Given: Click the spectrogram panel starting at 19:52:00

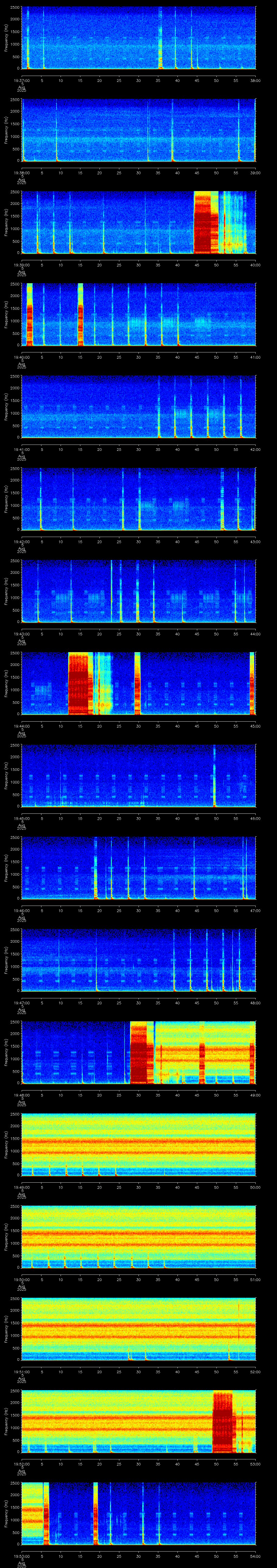Looking at the screenshot, I should tap(138, 1421).
